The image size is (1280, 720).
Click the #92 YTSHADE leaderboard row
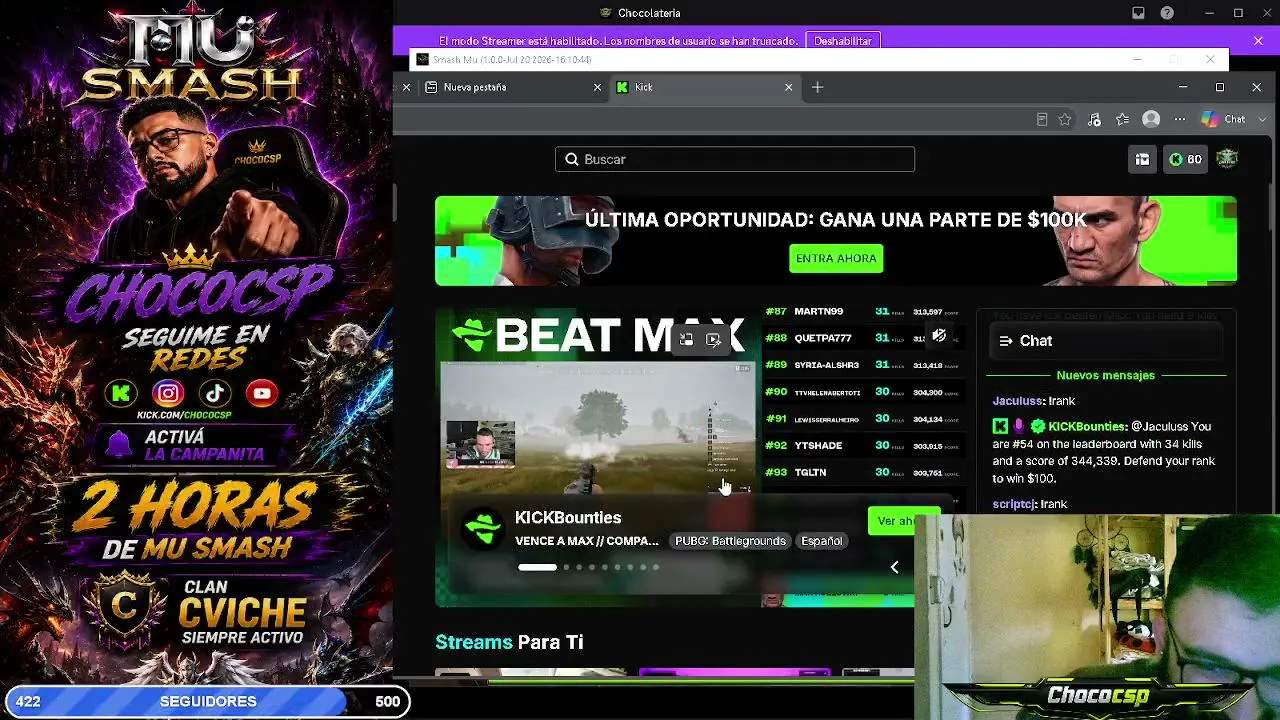pos(864,445)
